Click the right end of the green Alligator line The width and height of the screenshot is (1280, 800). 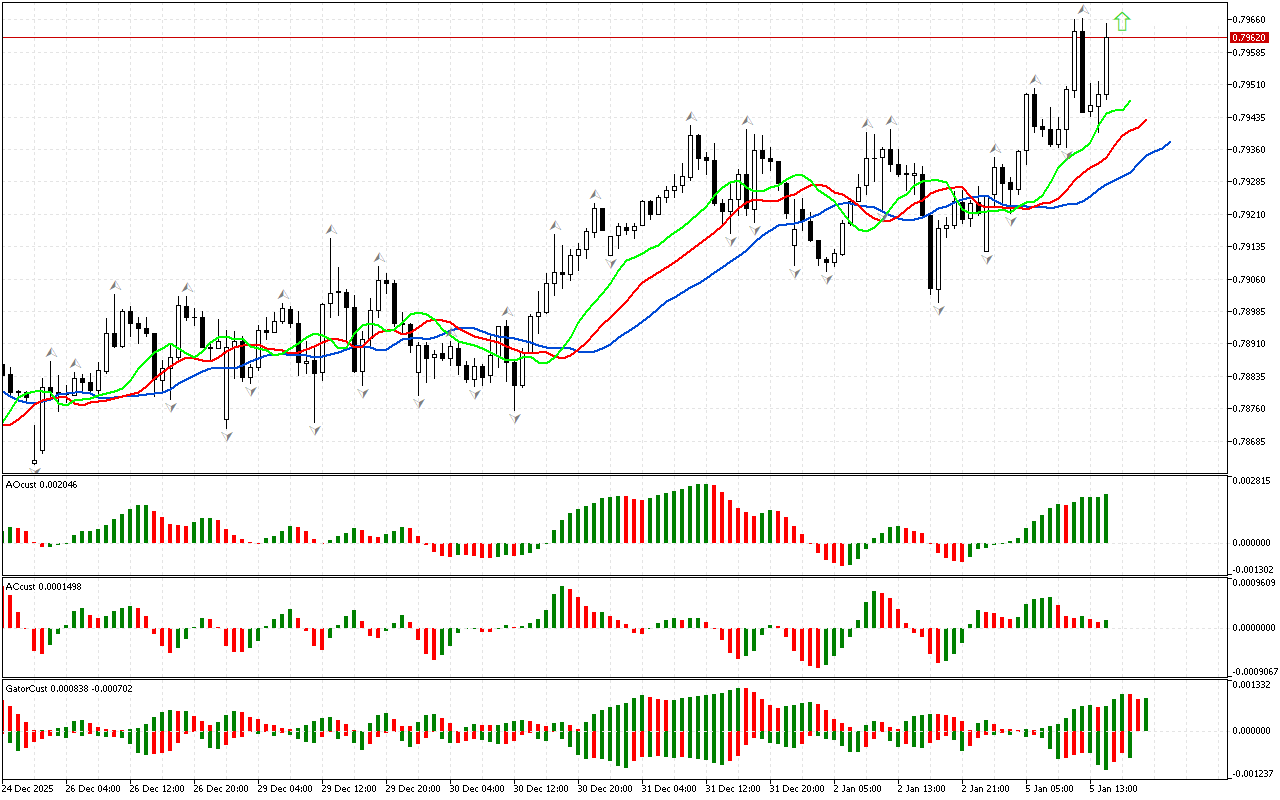tap(1130, 101)
